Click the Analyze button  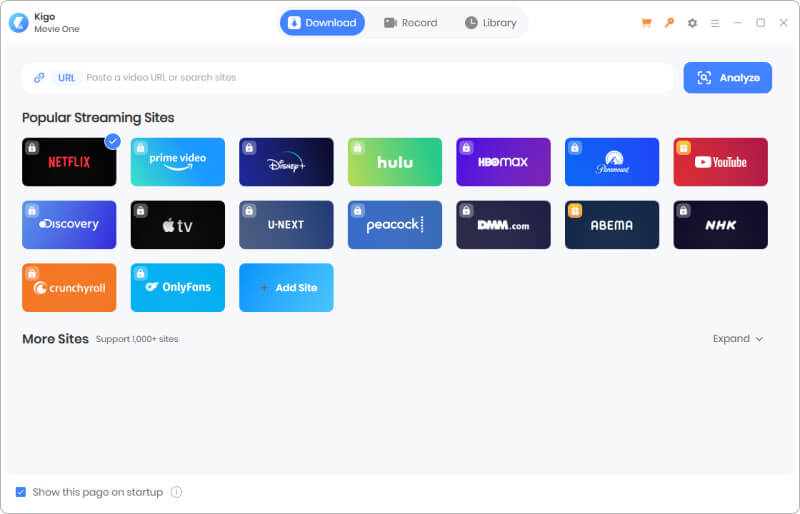click(728, 78)
